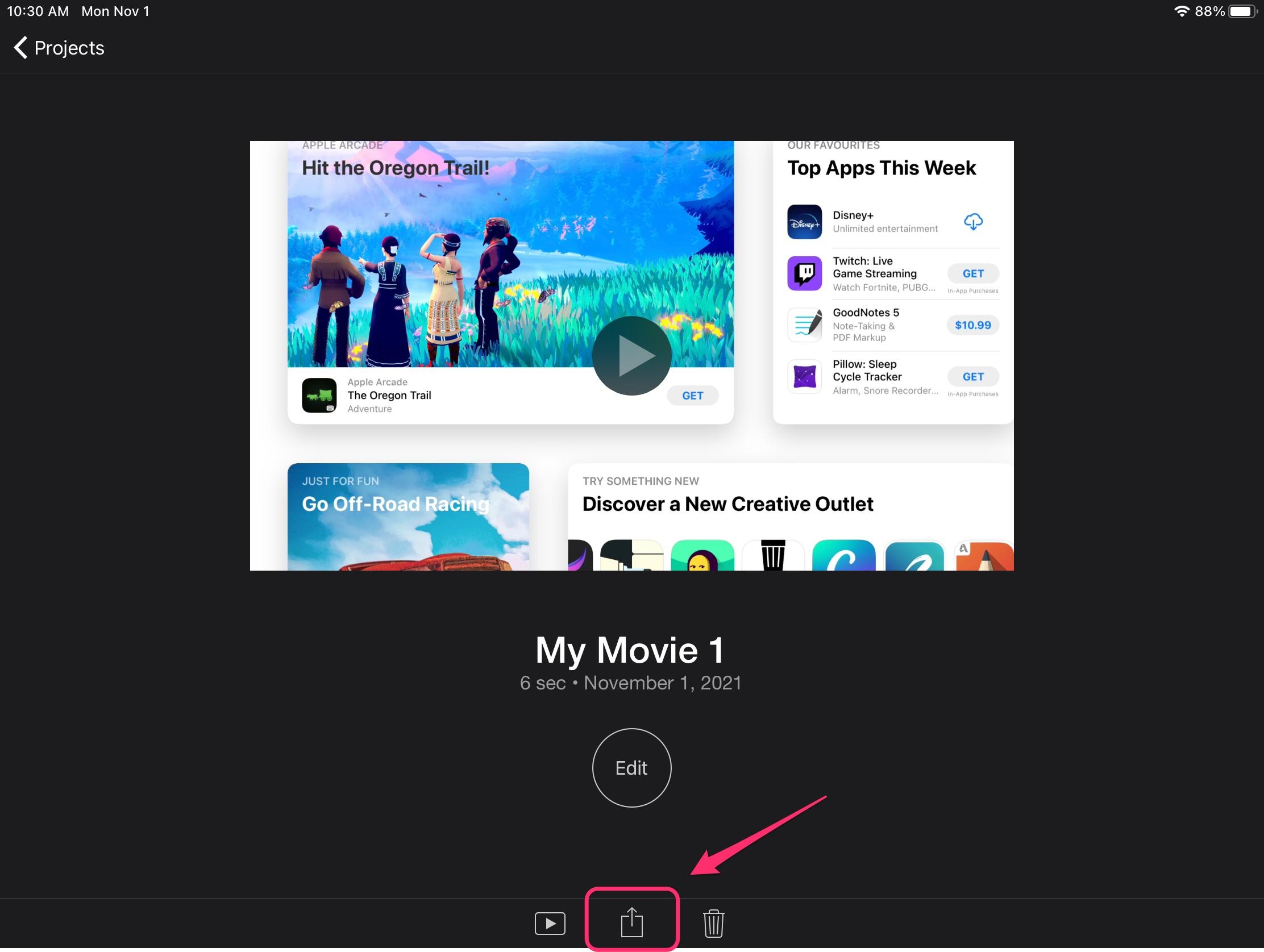
Task: Go back using the Projects chevron
Action: coord(59,47)
